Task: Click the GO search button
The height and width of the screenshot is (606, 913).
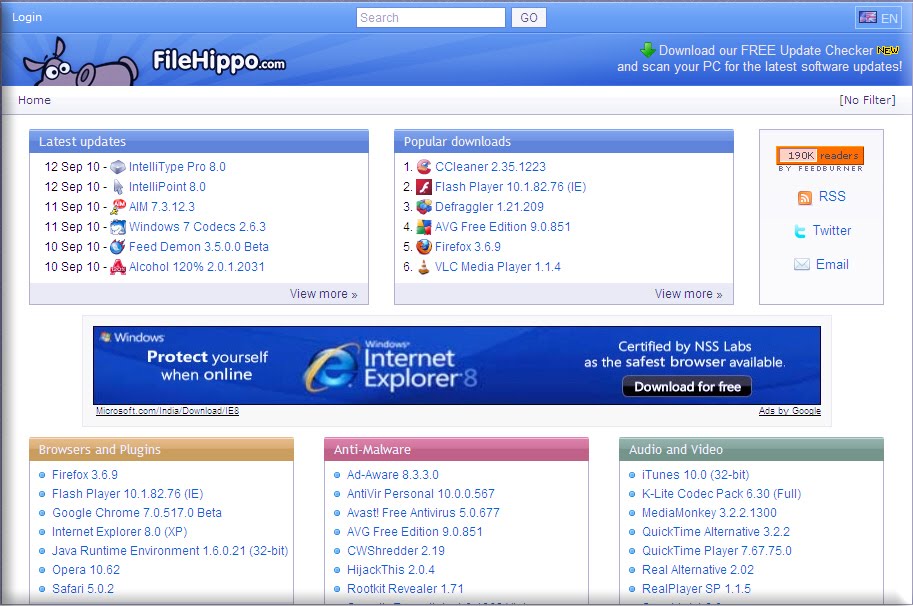Action: pyautogui.click(x=529, y=17)
